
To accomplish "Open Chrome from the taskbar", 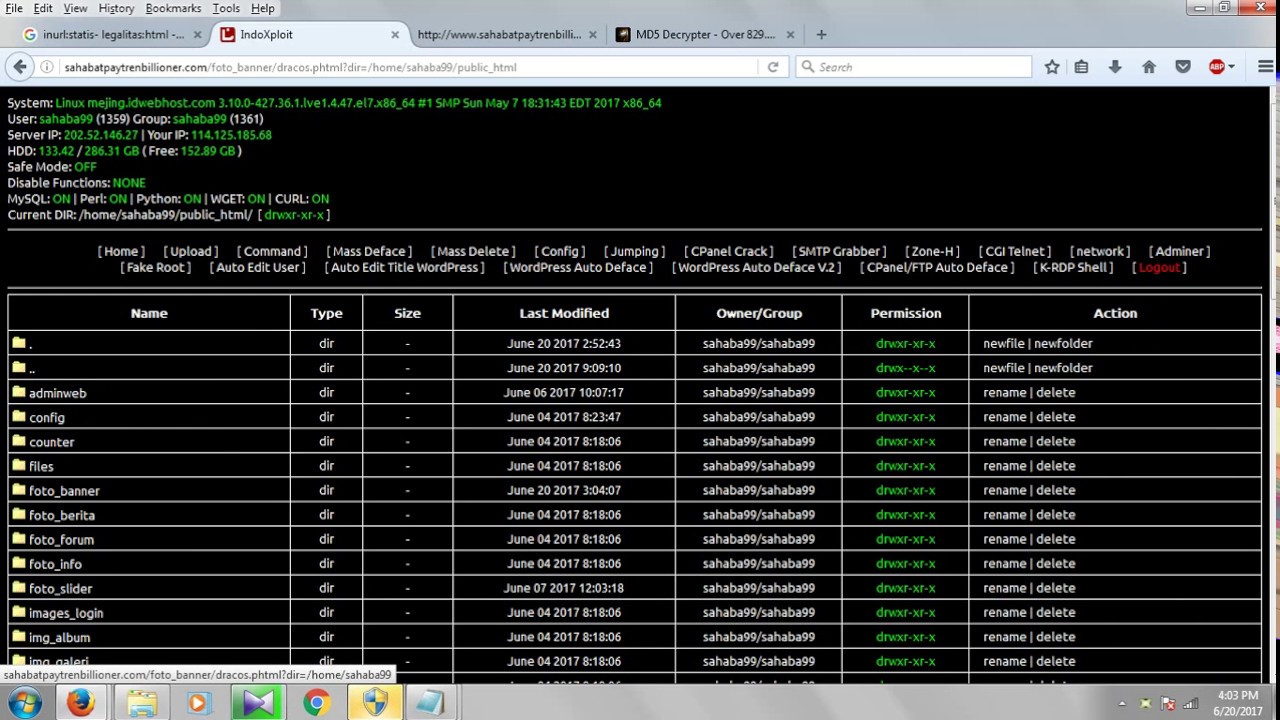I will (x=316, y=703).
